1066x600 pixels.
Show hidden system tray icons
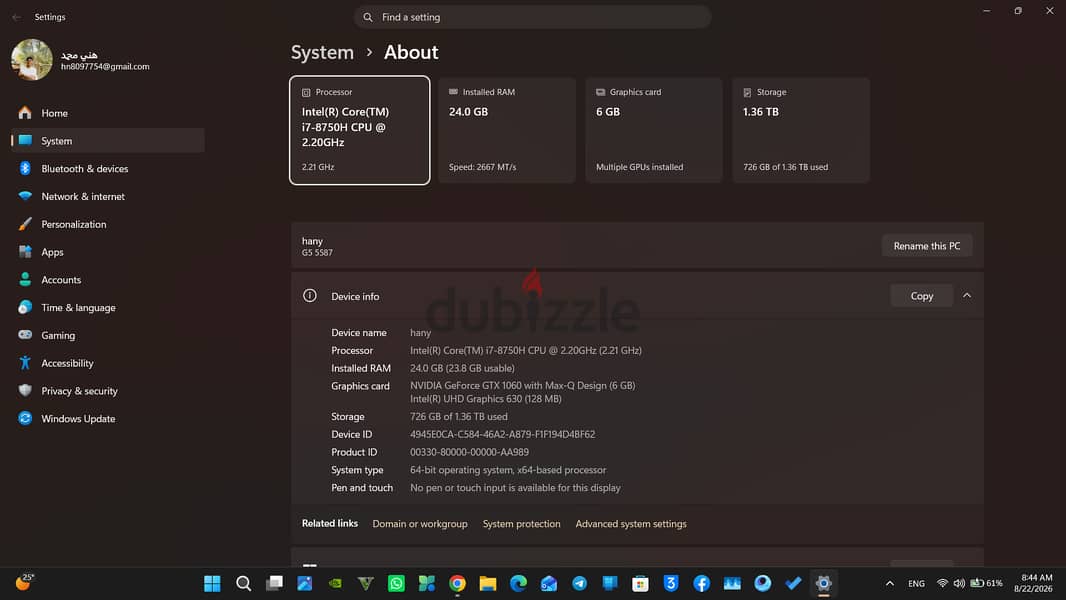889,583
